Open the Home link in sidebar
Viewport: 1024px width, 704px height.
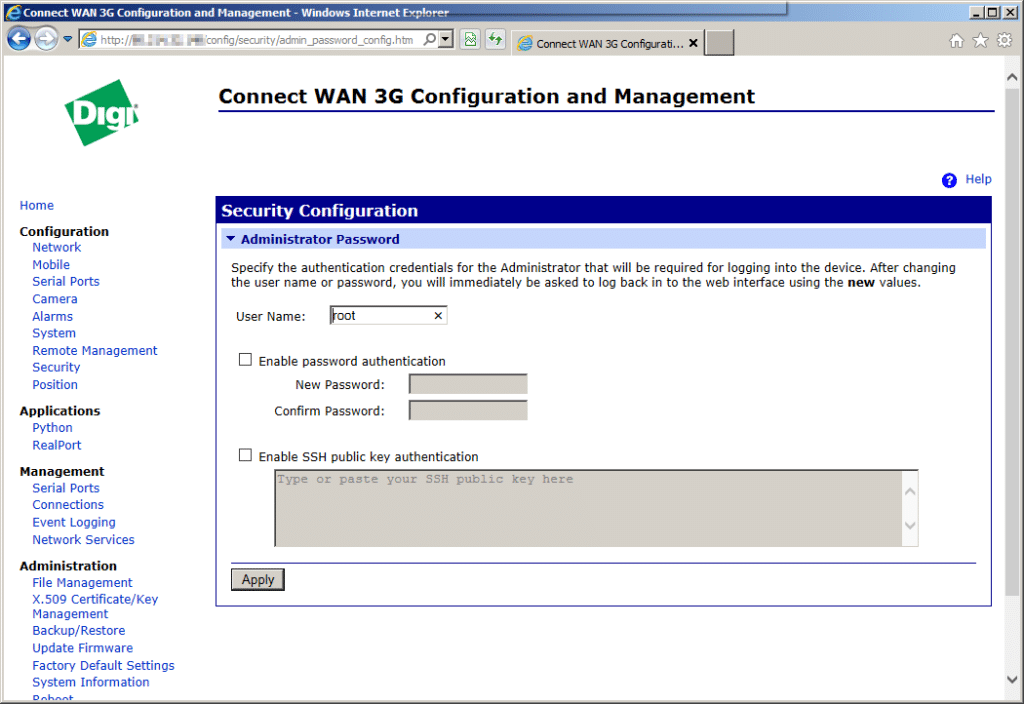coord(37,205)
